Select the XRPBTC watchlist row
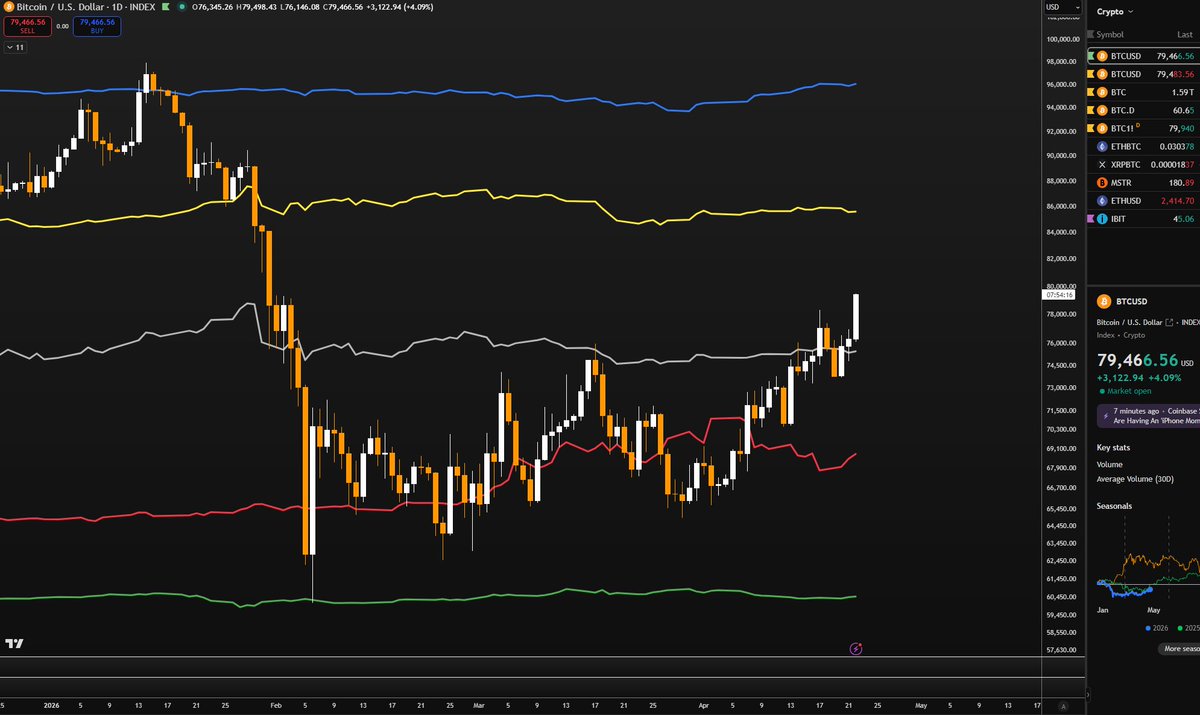The width and height of the screenshot is (1200, 715). [1143, 164]
